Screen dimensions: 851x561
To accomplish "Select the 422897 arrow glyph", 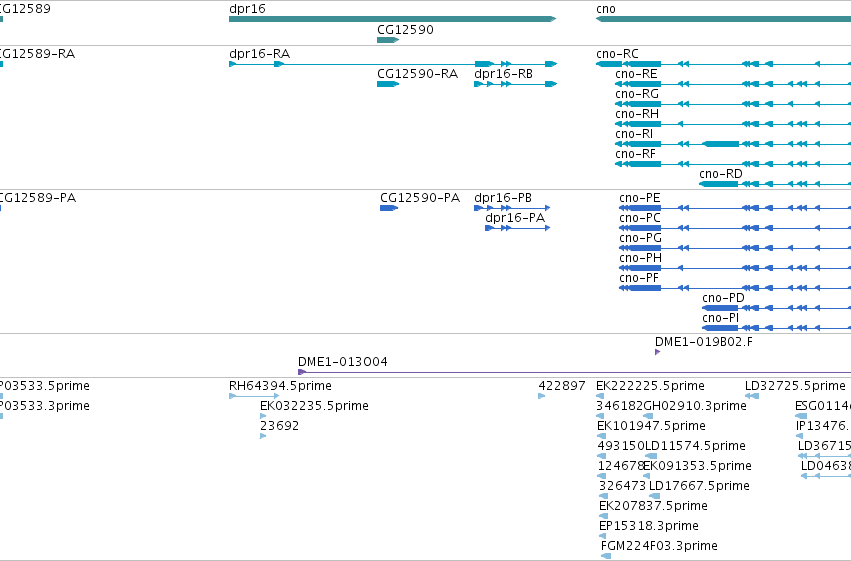I will point(542,396).
